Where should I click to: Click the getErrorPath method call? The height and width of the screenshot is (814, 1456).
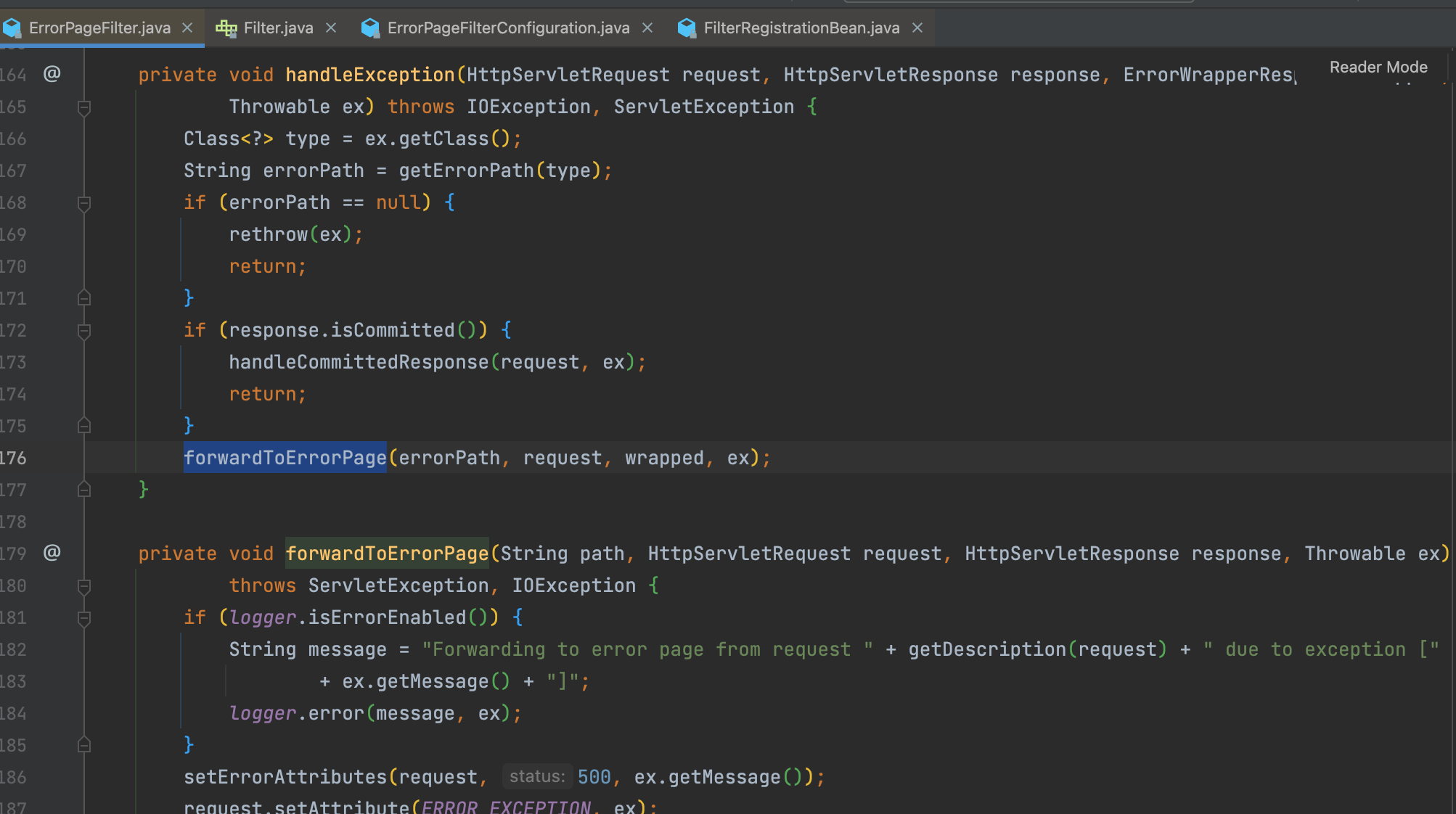coord(466,170)
